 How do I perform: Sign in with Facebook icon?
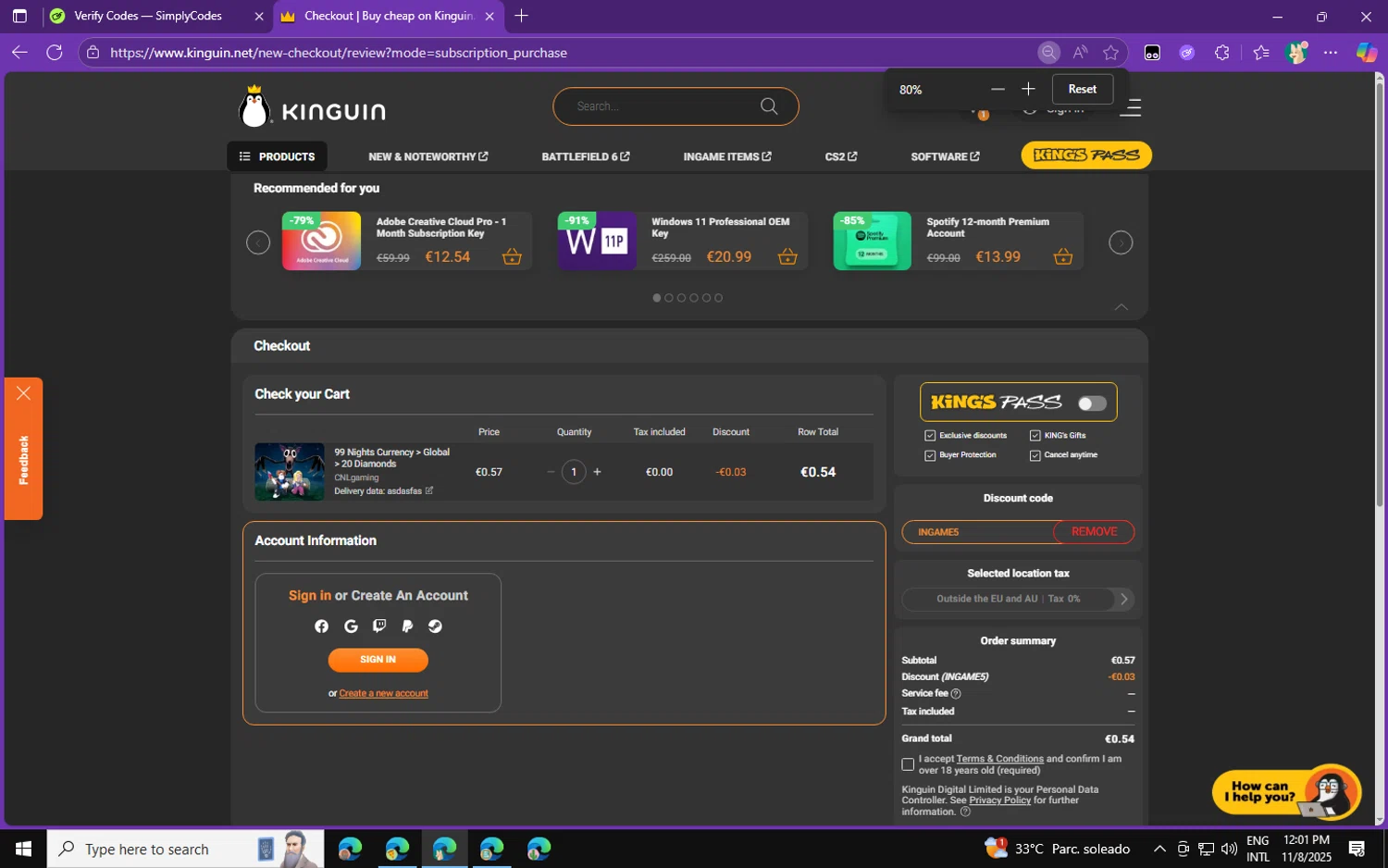[321, 626]
